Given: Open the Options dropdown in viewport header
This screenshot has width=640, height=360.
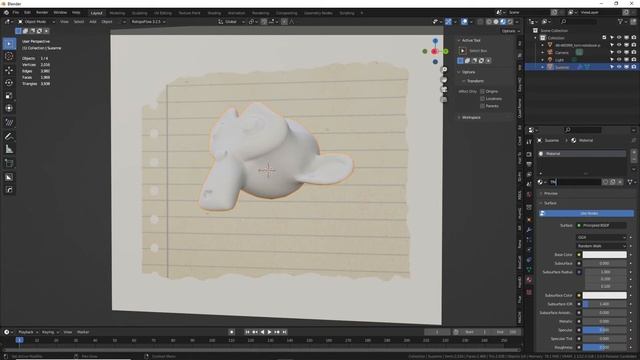Looking at the screenshot, I should 511,31.
